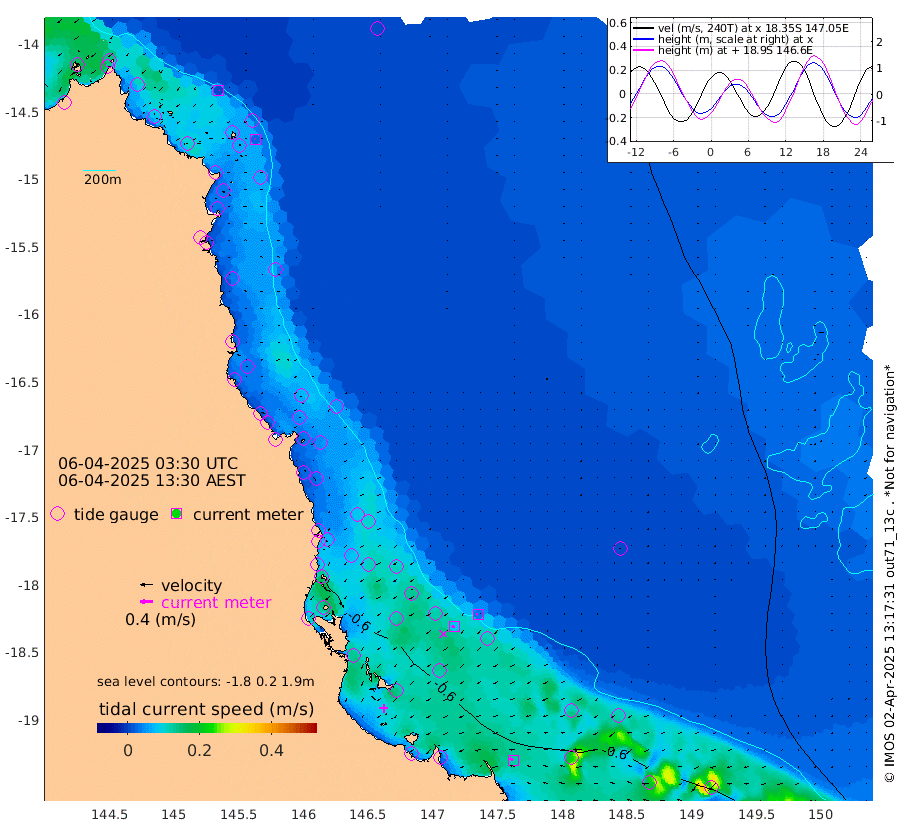
Task: Click the latitude axis label '-16.5'
Action: coord(22,382)
